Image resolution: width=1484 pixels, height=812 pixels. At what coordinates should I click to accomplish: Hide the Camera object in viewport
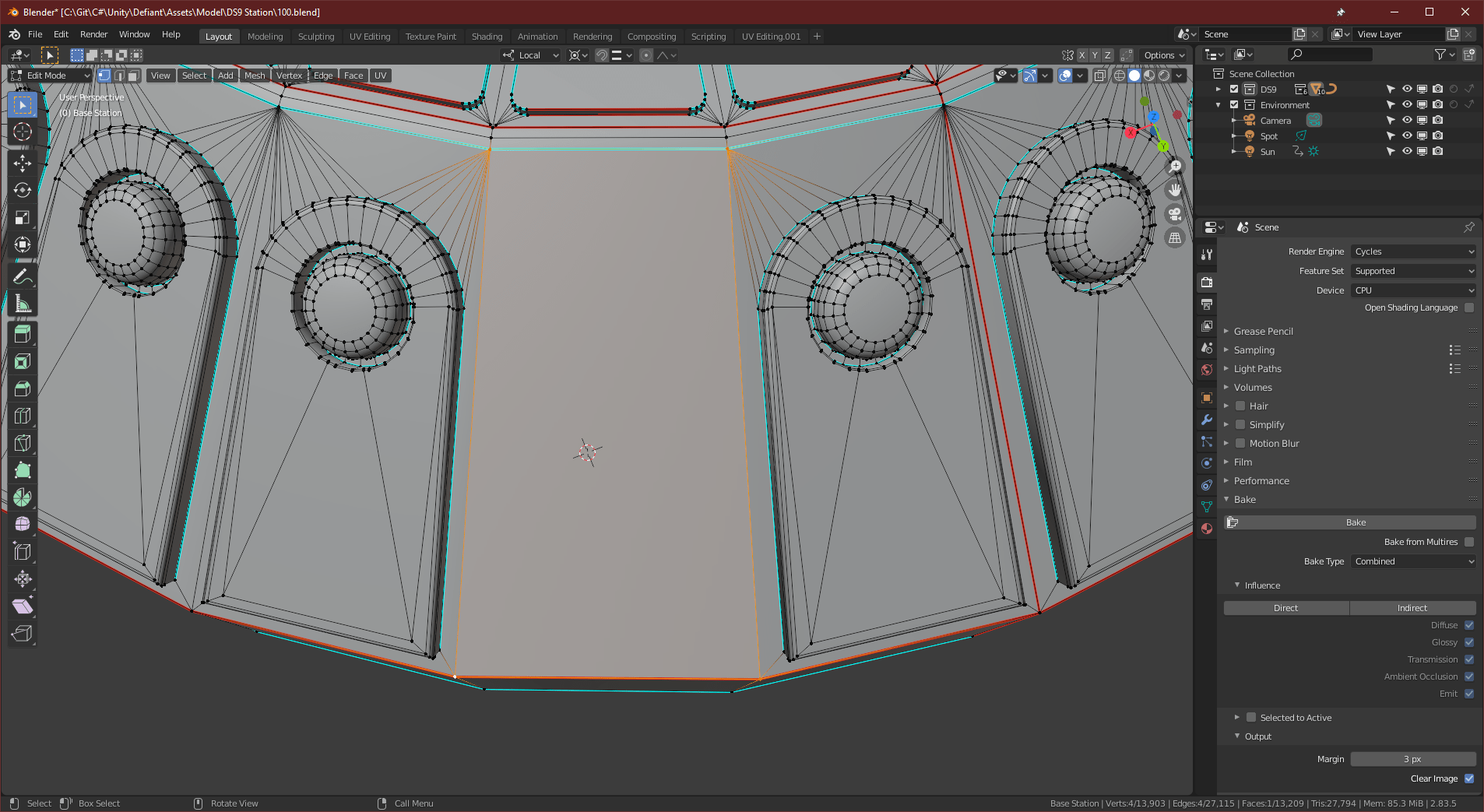coord(1407,120)
